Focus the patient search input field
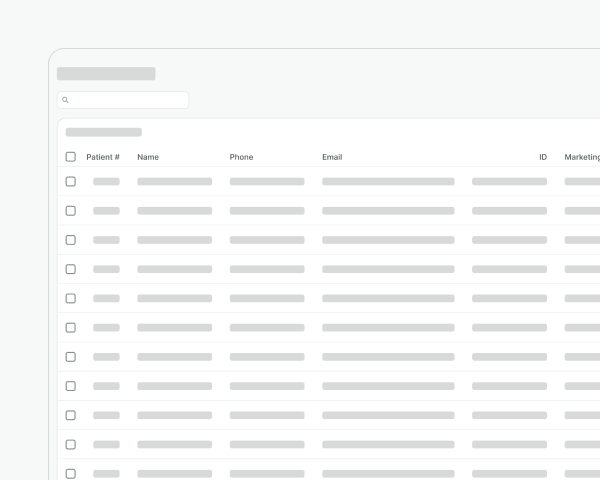600x480 pixels. 128,100
